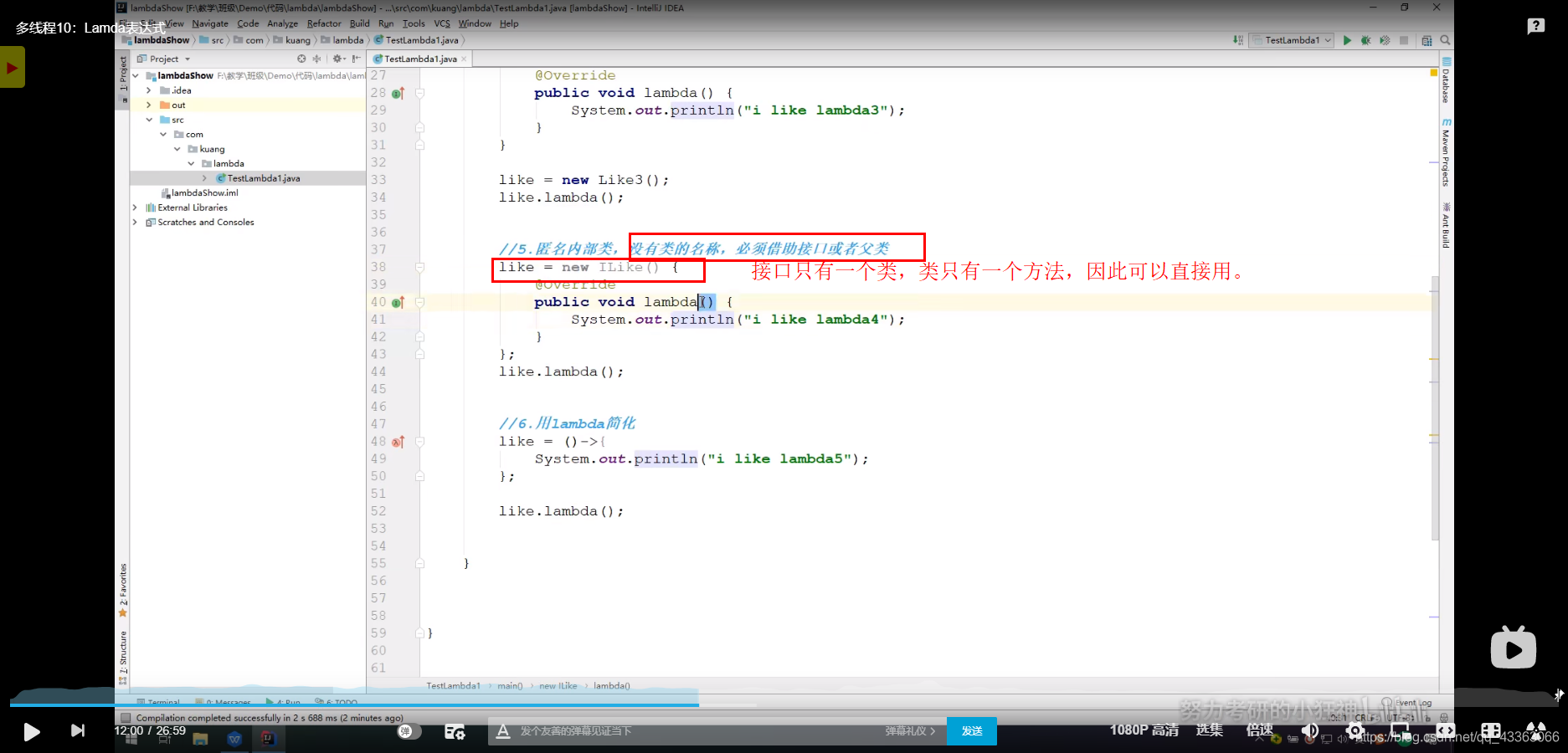
Task: Click the danmaku text style 'A' icon
Action: click(503, 731)
